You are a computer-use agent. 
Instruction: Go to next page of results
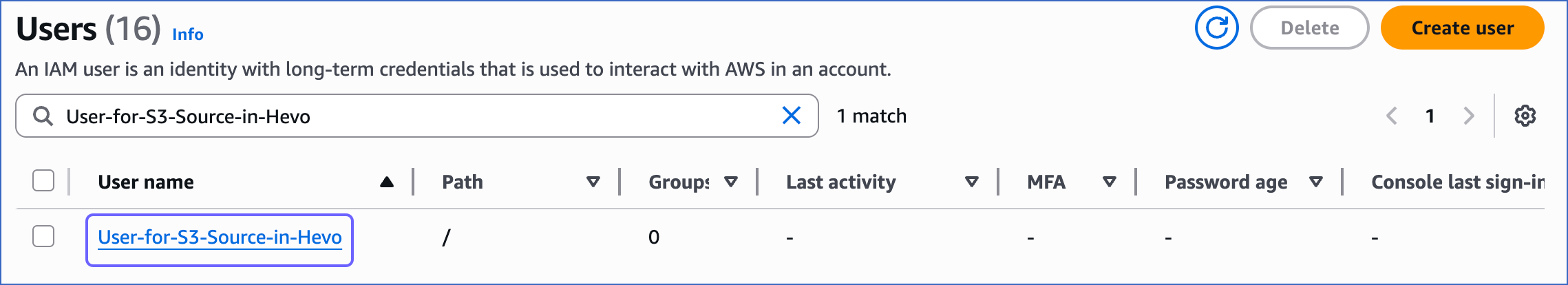click(x=1468, y=116)
